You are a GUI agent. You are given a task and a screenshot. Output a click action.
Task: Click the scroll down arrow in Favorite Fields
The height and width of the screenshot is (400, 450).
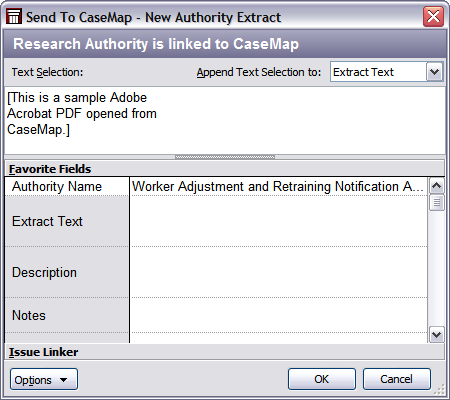437,334
